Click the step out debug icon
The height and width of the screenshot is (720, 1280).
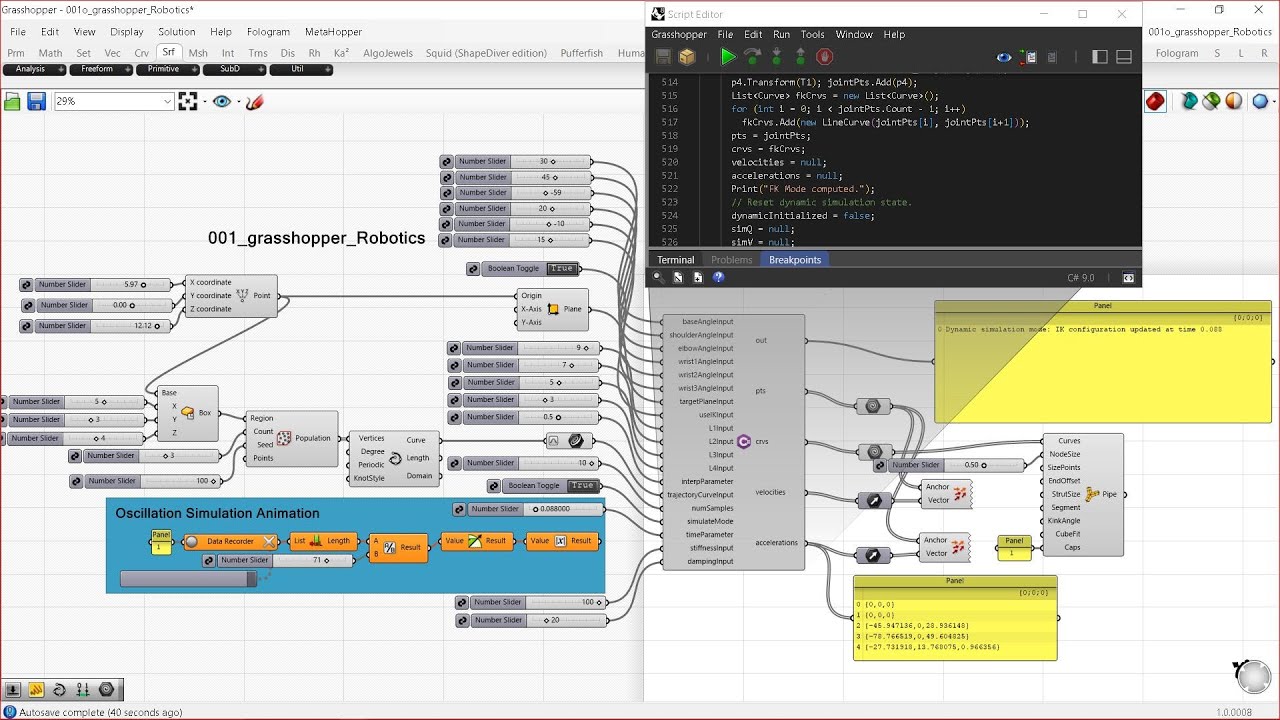coord(800,57)
